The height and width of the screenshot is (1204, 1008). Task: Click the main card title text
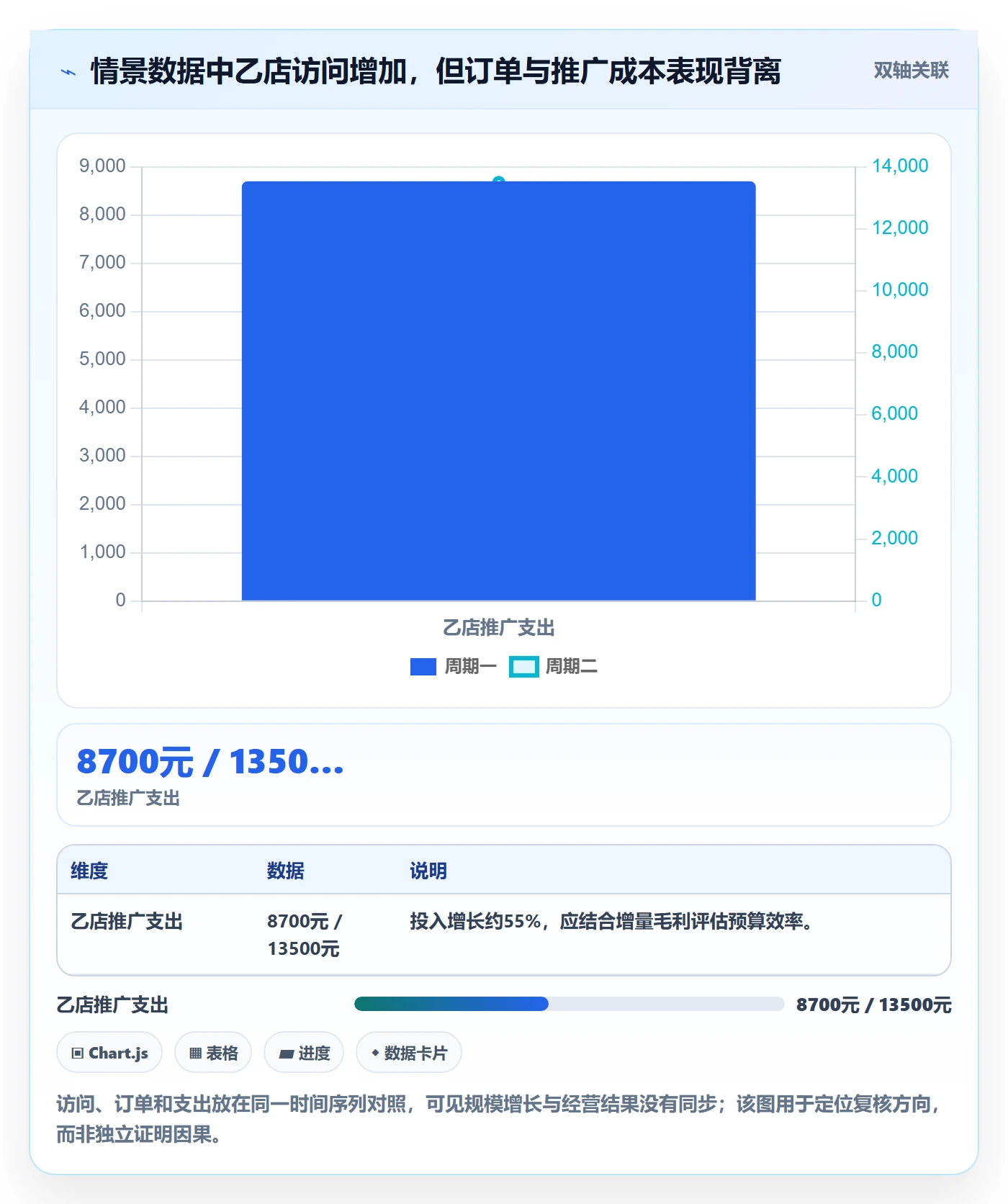pos(436,71)
